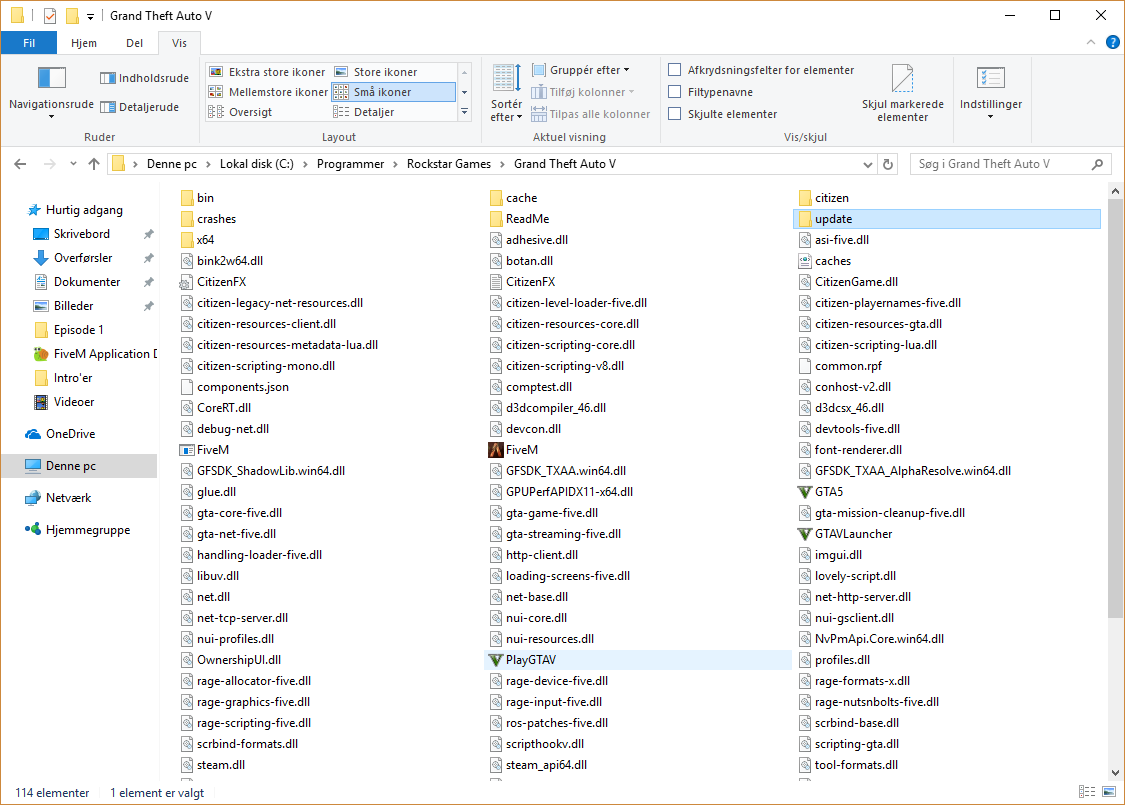Toggle the Indholdsrude preview pane

145,77
